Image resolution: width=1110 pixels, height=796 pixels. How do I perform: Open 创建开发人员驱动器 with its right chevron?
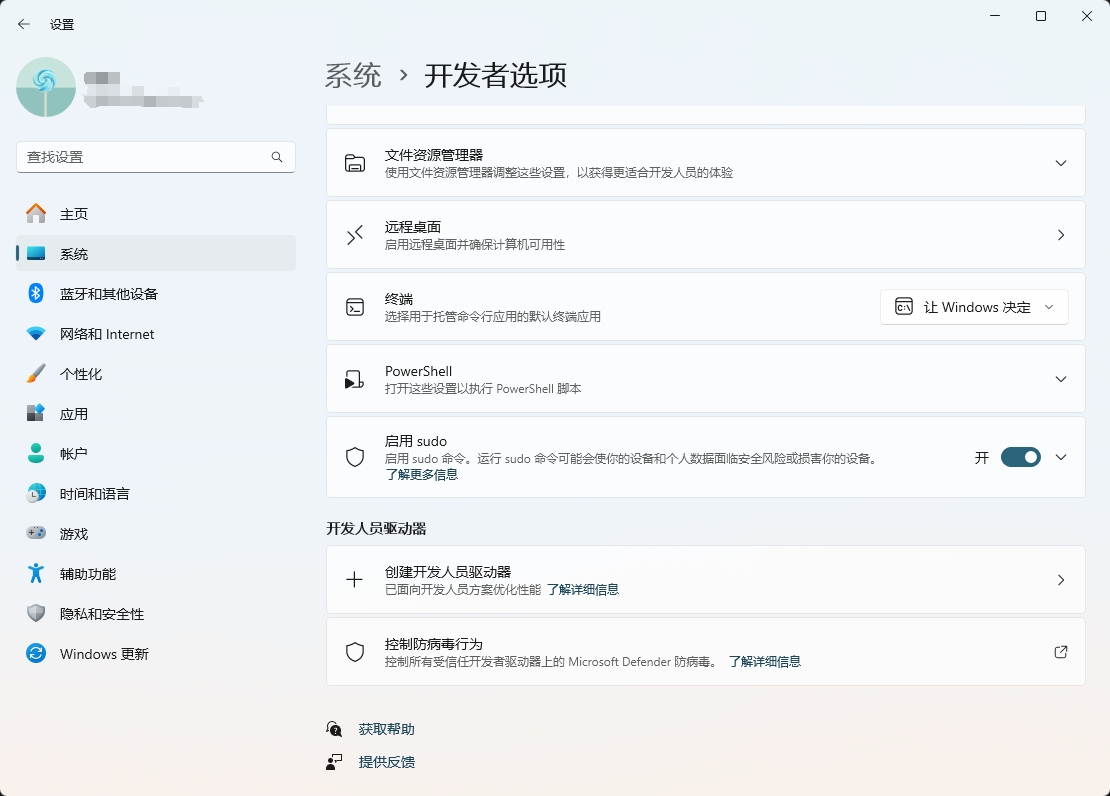coord(1060,580)
